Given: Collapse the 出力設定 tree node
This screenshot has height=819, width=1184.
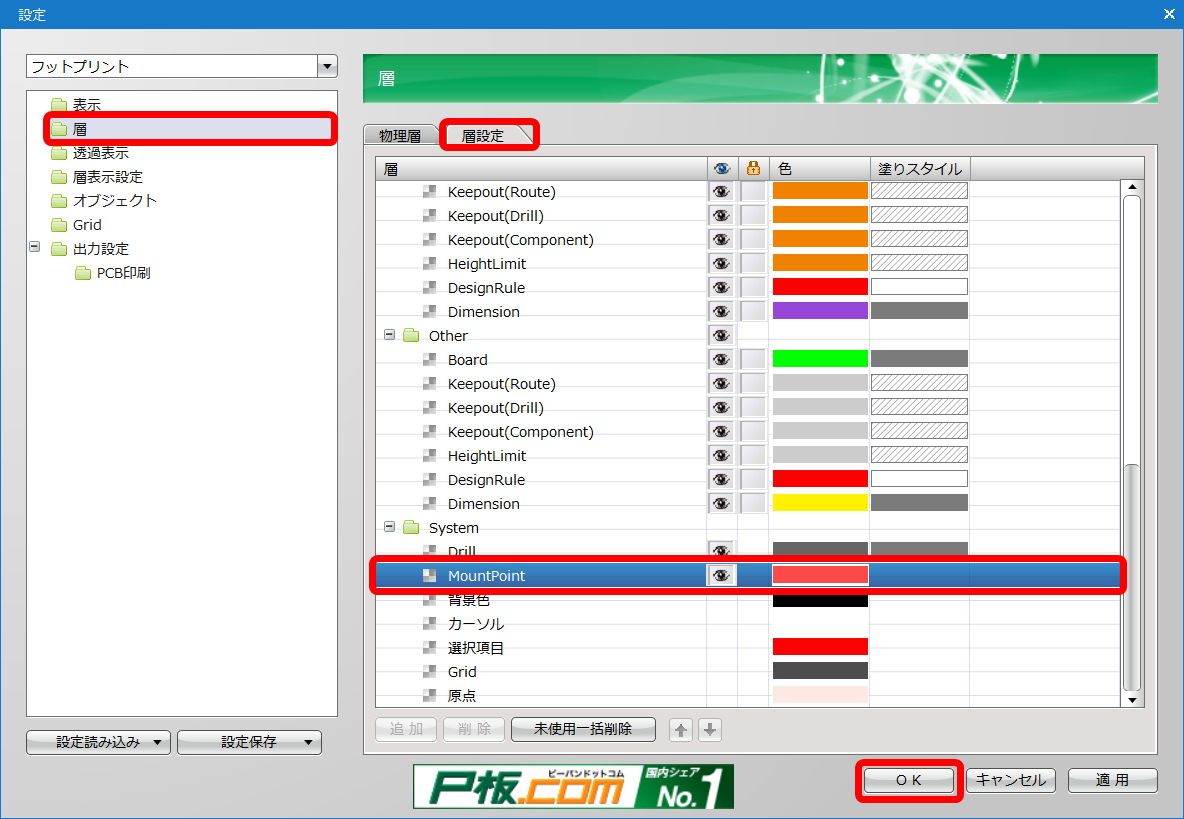Looking at the screenshot, I should pos(34,248).
